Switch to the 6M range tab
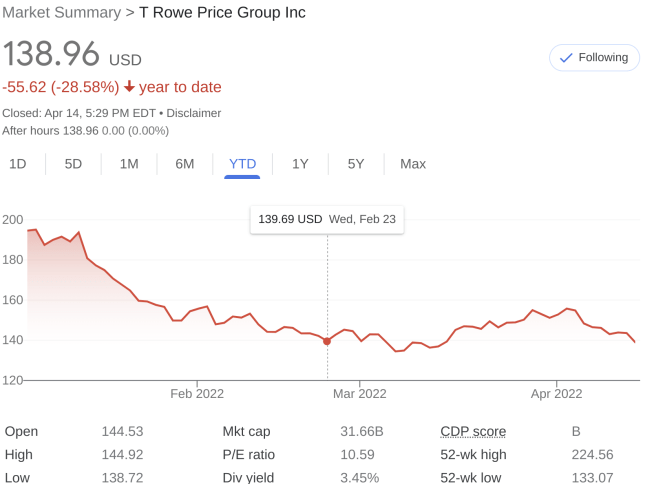Viewport: 654px width, 484px height. point(185,164)
